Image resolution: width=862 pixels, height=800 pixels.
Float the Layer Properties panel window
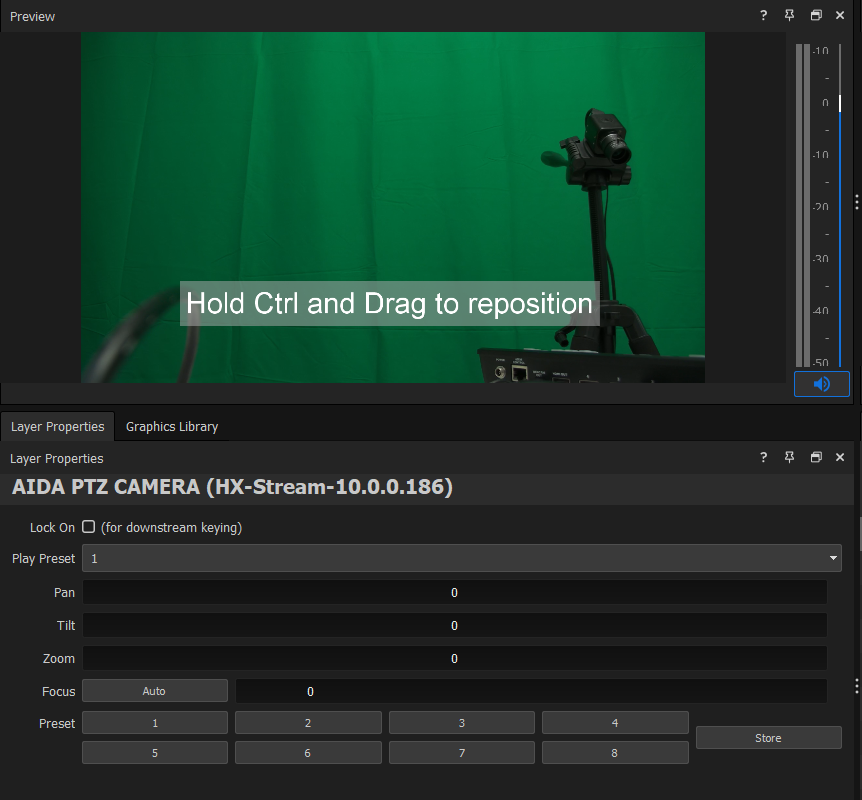pos(816,458)
